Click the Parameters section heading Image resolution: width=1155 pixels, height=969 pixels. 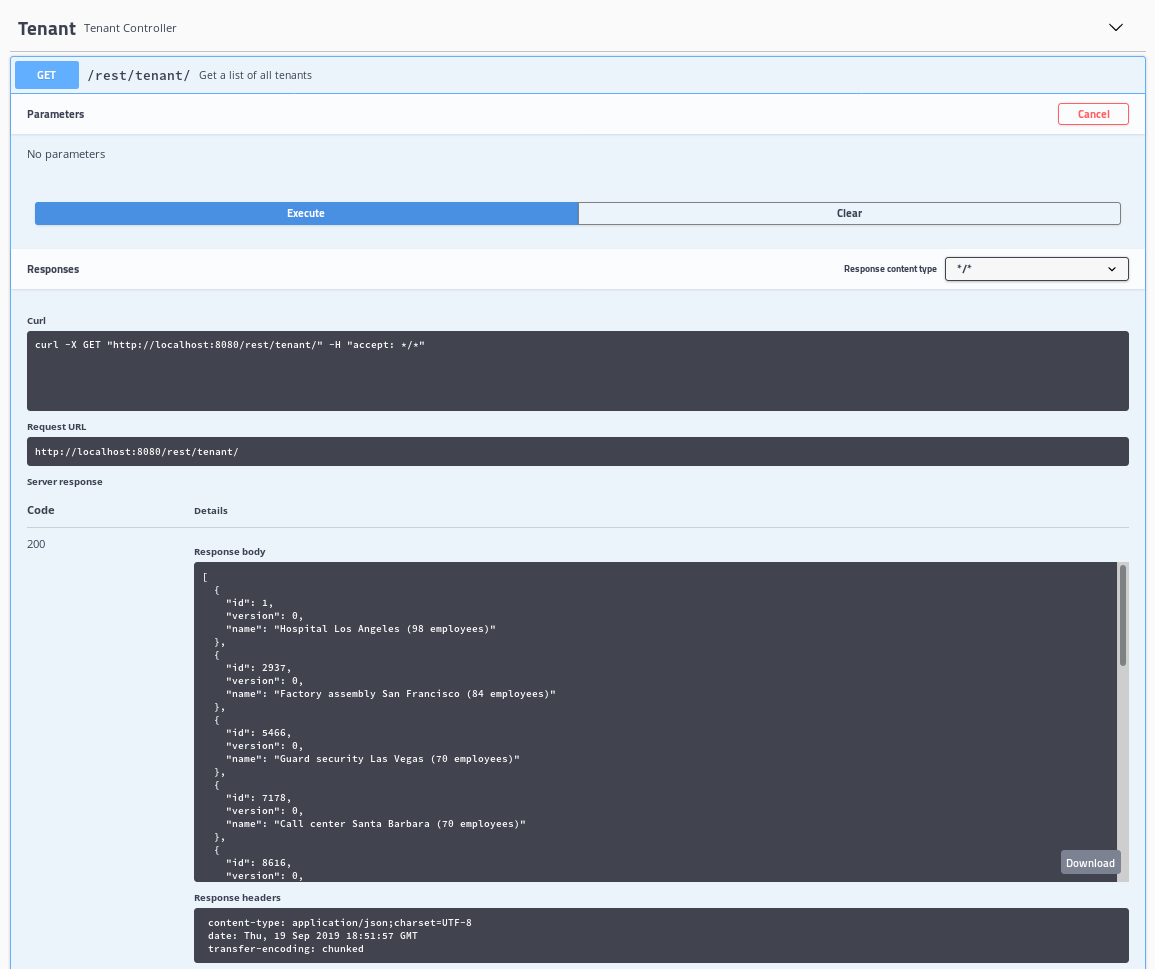point(56,114)
